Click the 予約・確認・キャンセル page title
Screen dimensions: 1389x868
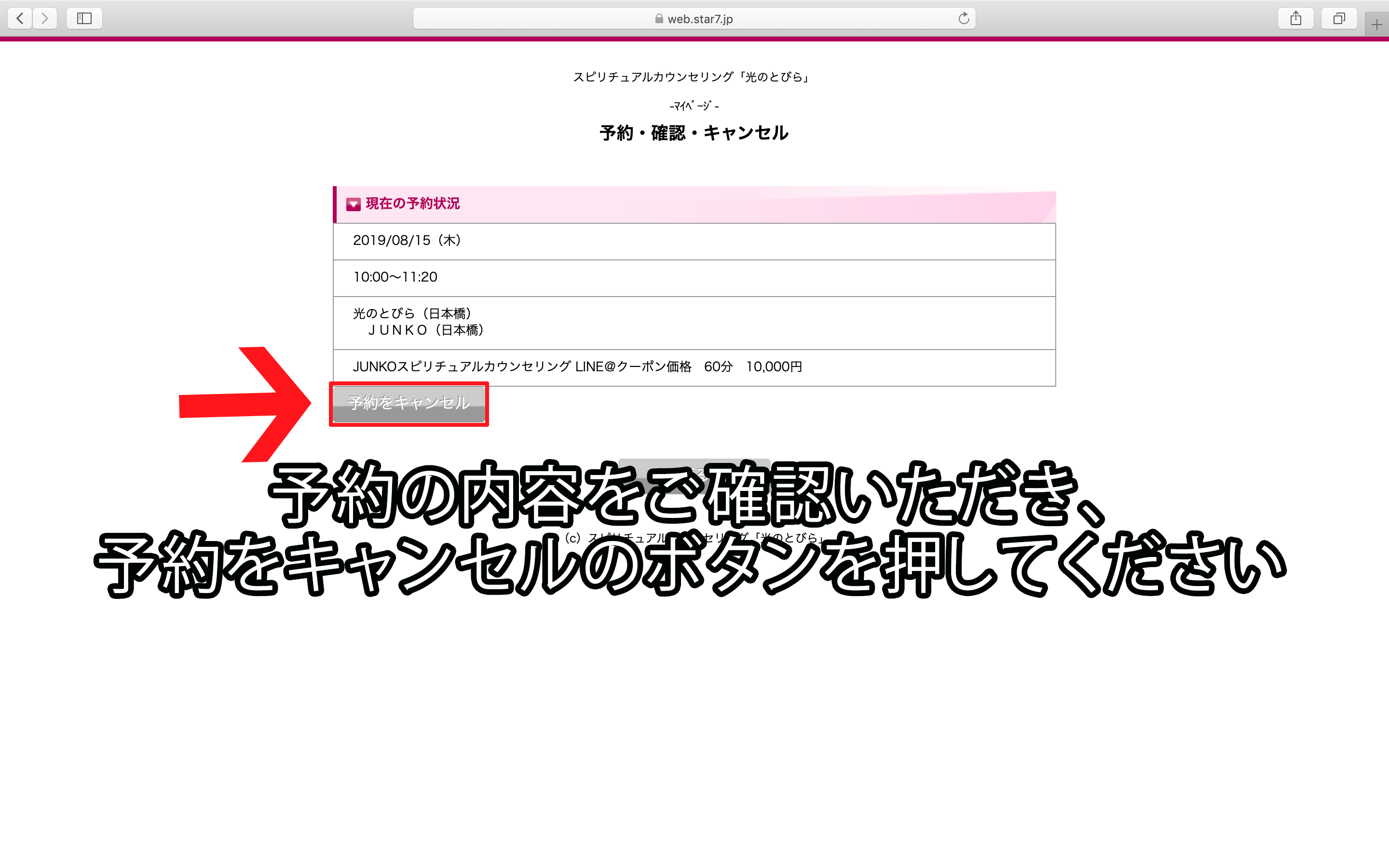694,133
